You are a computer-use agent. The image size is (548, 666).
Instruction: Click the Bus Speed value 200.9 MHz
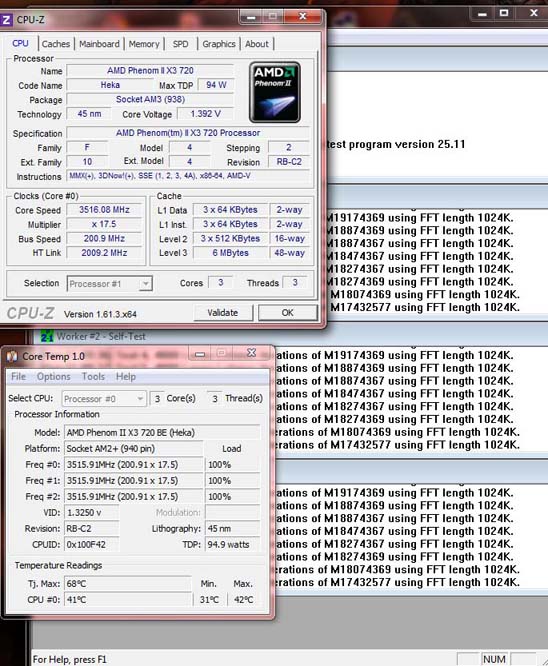click(x=104, y=239)
